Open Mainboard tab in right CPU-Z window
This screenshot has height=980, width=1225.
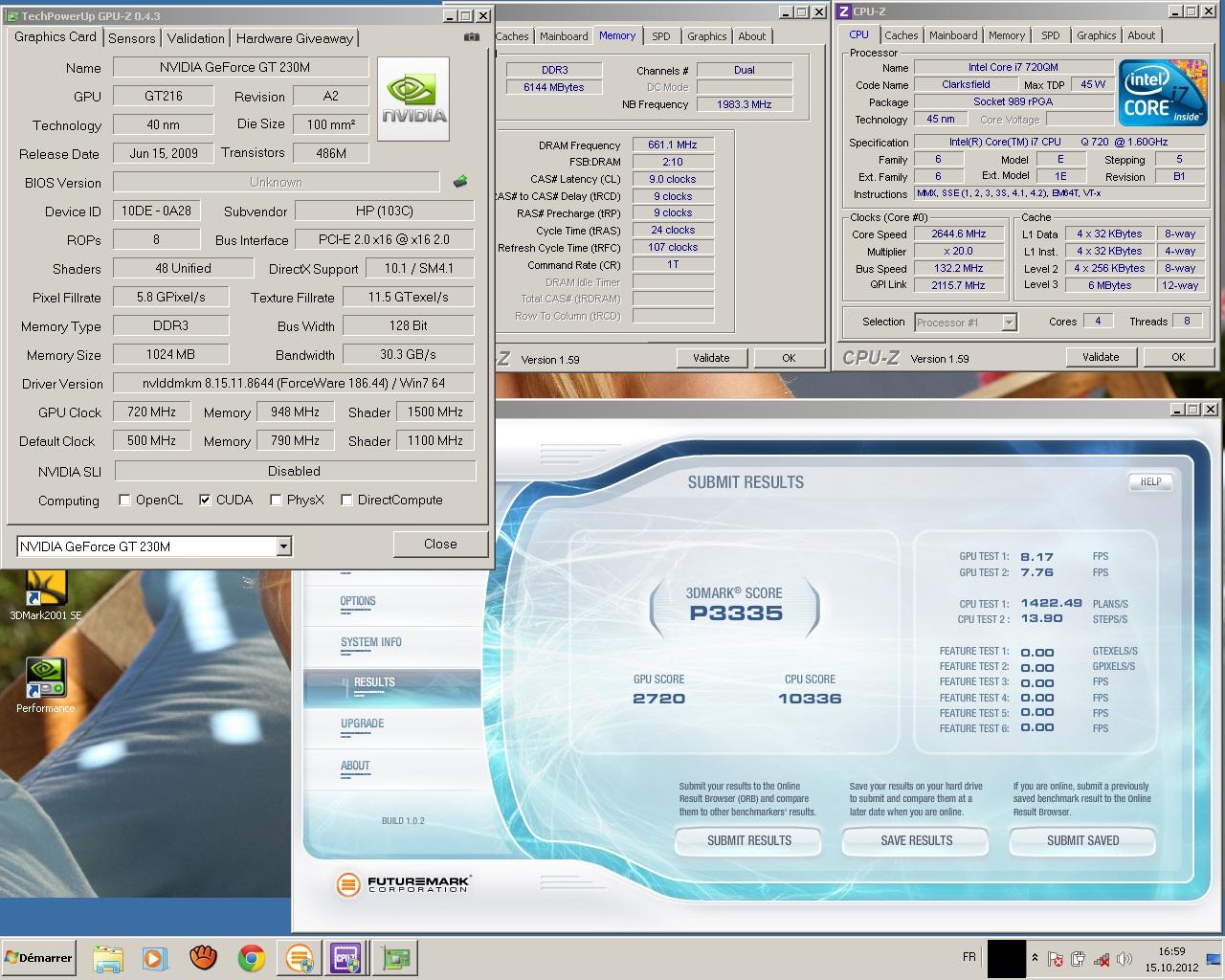(953, 35)
